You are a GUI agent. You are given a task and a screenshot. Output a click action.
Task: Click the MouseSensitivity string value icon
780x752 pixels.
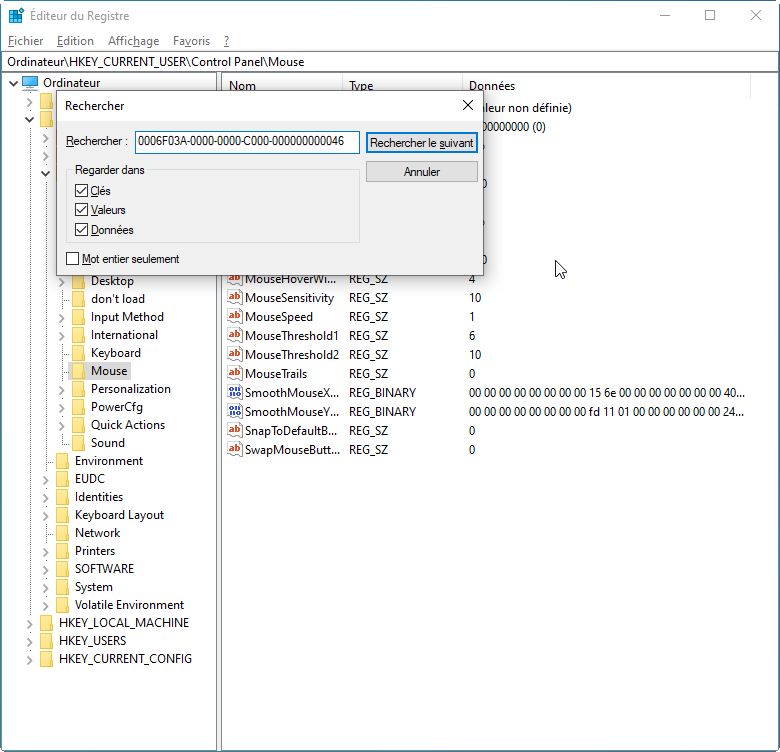[236, 298]
